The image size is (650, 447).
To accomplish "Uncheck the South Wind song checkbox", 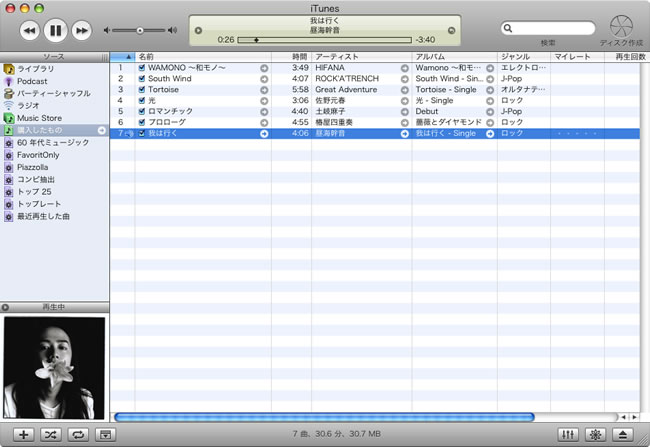I will (142, 78).
